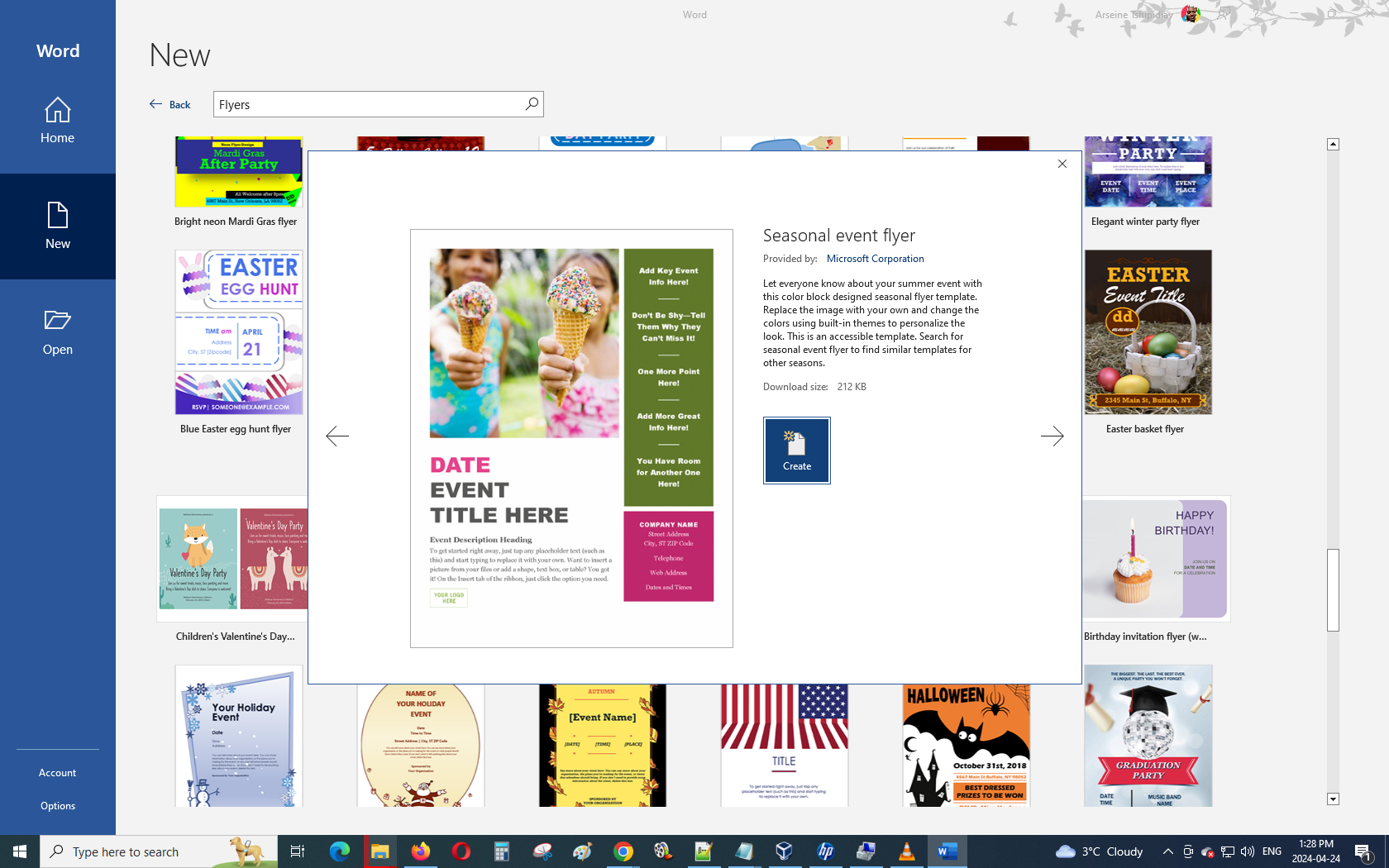Open the Home tab in sidebar
The height and width of the screenshot is (868, 1389).
[x=57, y=121]
